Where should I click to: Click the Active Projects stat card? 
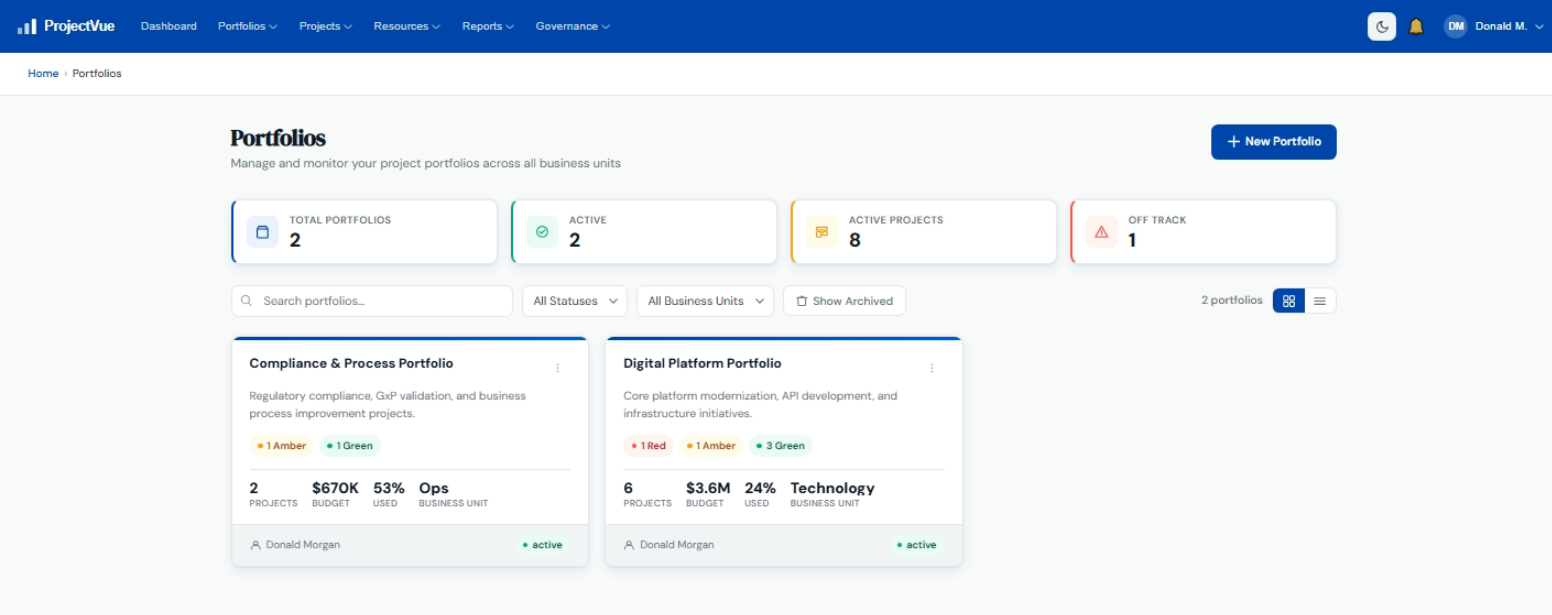pos(923,232)
